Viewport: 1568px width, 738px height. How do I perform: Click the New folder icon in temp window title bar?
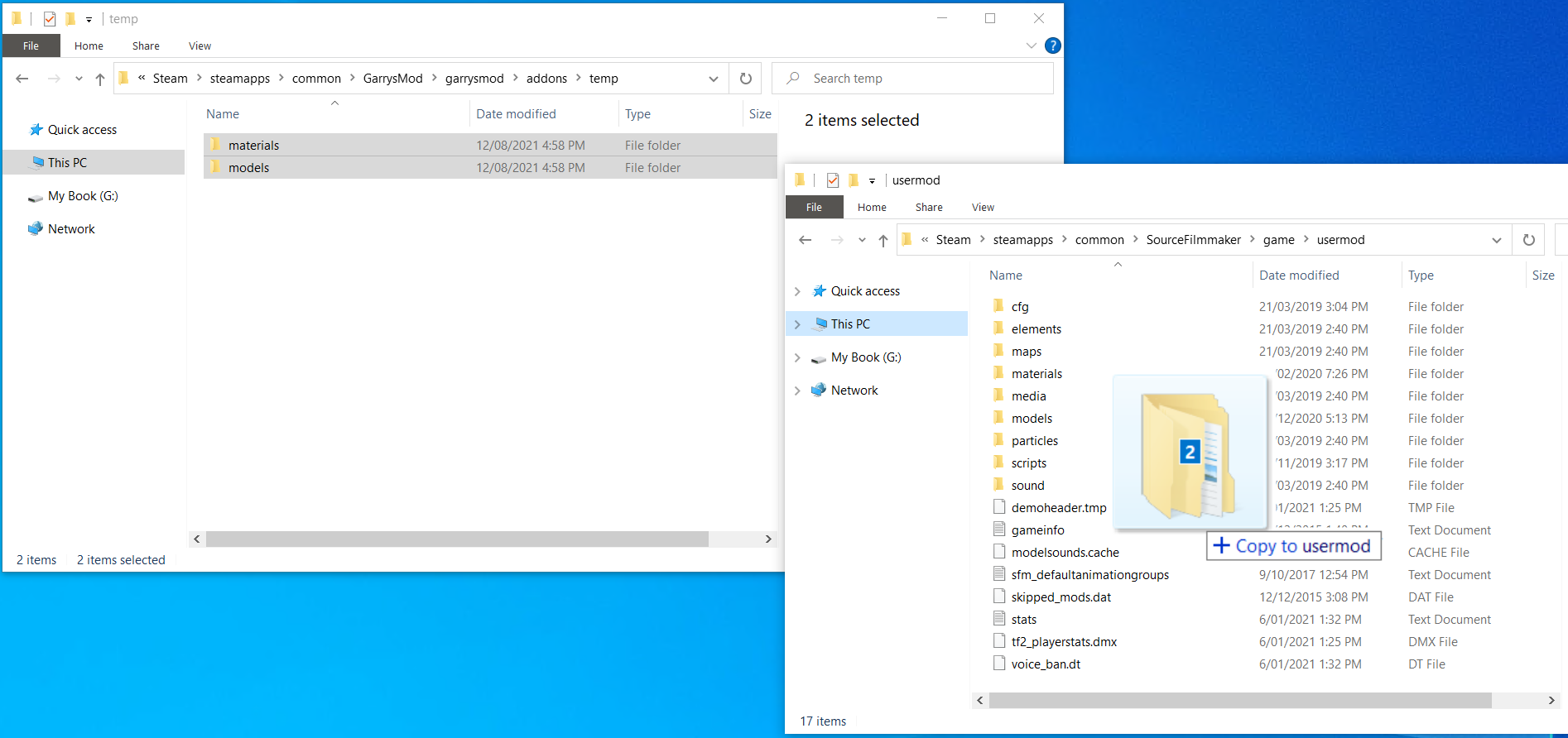(70, 18)
